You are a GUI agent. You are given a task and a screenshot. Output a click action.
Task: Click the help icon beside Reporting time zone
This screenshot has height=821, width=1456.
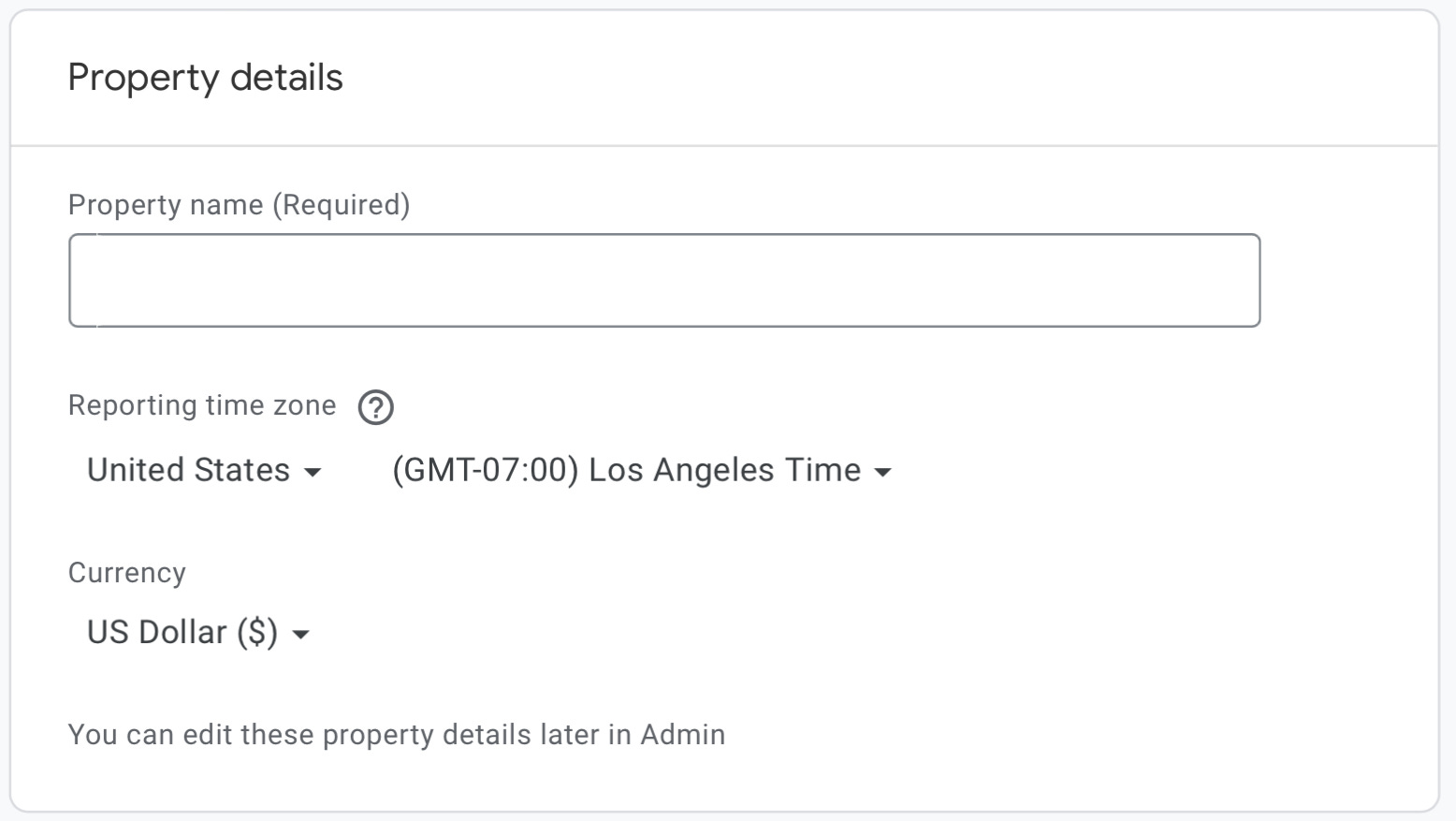(x=376, y=407)
